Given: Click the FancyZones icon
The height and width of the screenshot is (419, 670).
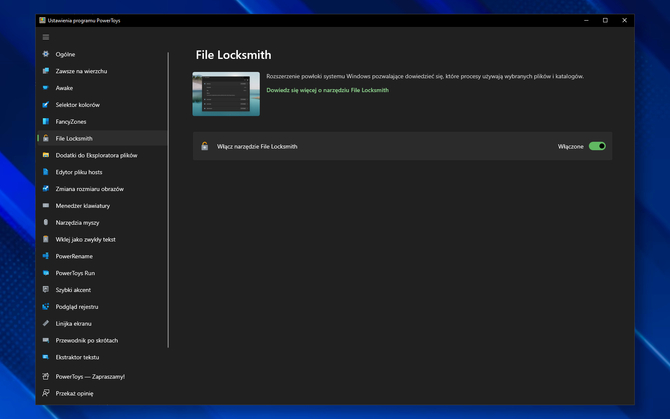Looking at the screenshot, I should pyautogui.click(x=46, y=121).
